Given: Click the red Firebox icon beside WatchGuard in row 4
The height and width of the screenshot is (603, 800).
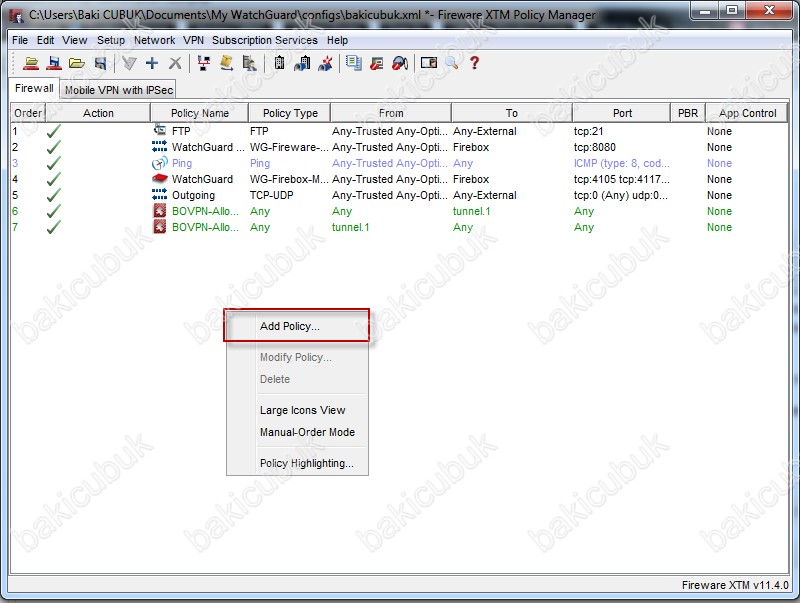Looking at the screenshot, I should pos(160,179).
